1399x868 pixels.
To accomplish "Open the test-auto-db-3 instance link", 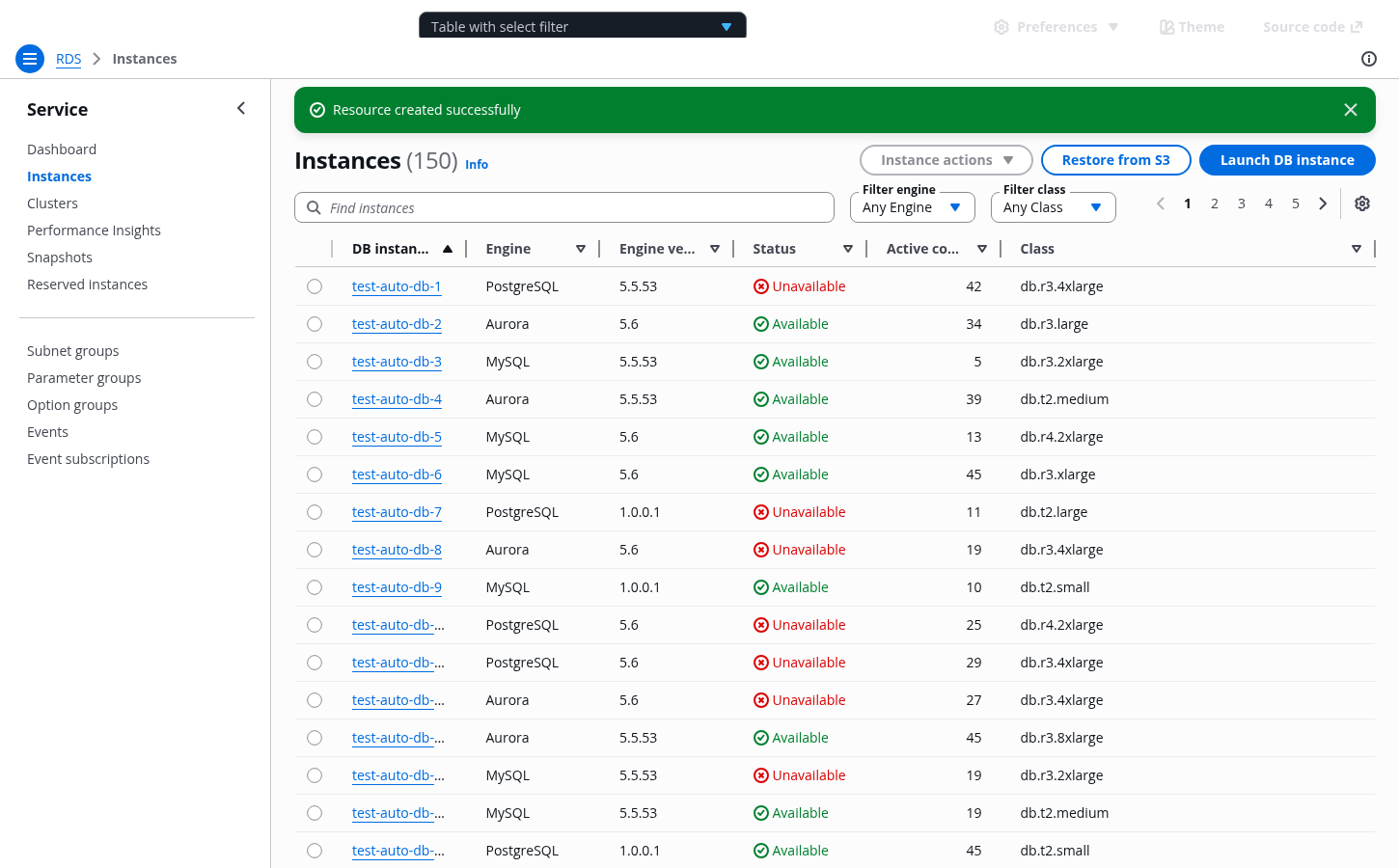I will click(x=397, y=362).
